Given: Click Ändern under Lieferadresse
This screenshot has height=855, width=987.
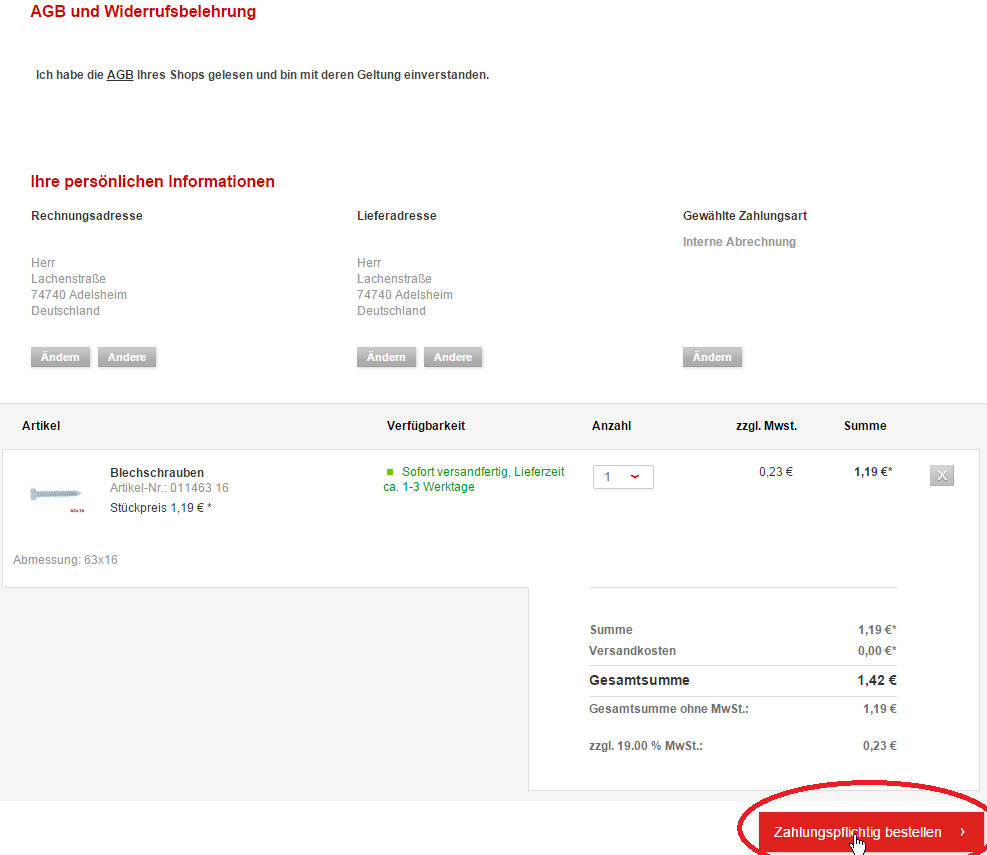Looking at the screenshot, I should [x=386, y=357].
